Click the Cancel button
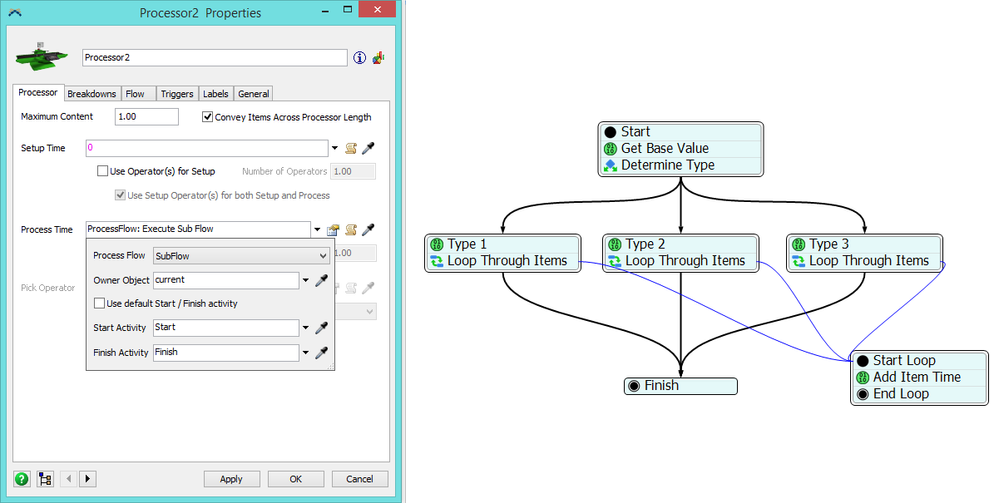The image size is (999, 503). click(360, 479)
